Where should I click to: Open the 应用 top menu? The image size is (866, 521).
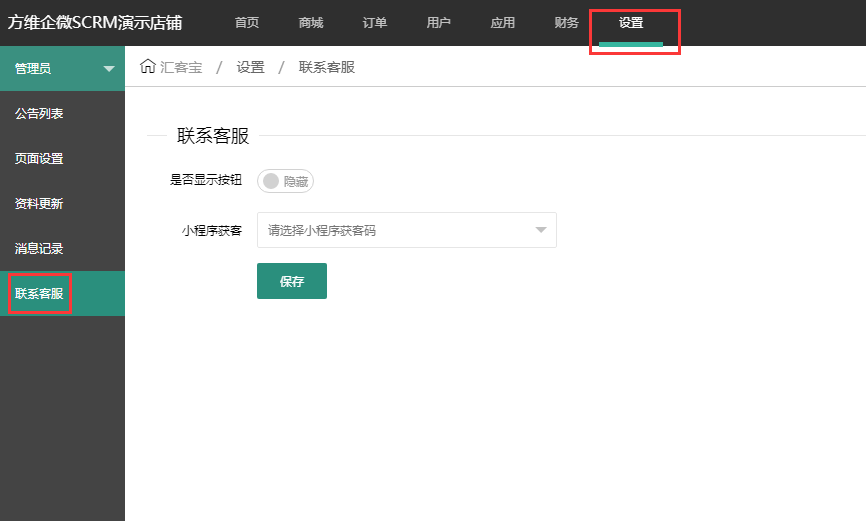(503, 23)
